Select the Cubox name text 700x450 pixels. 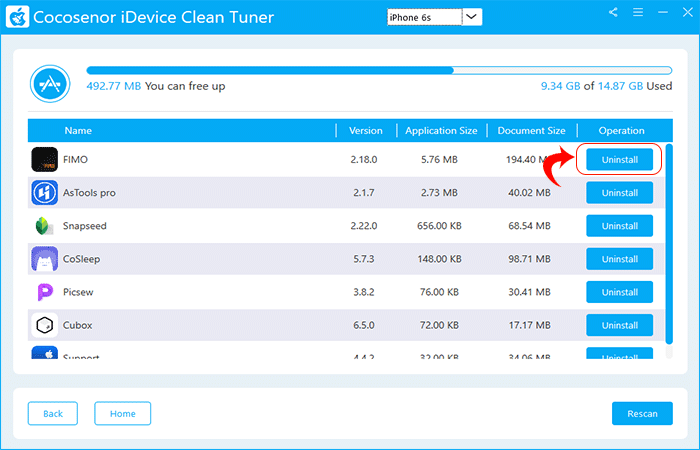point(77,325)
